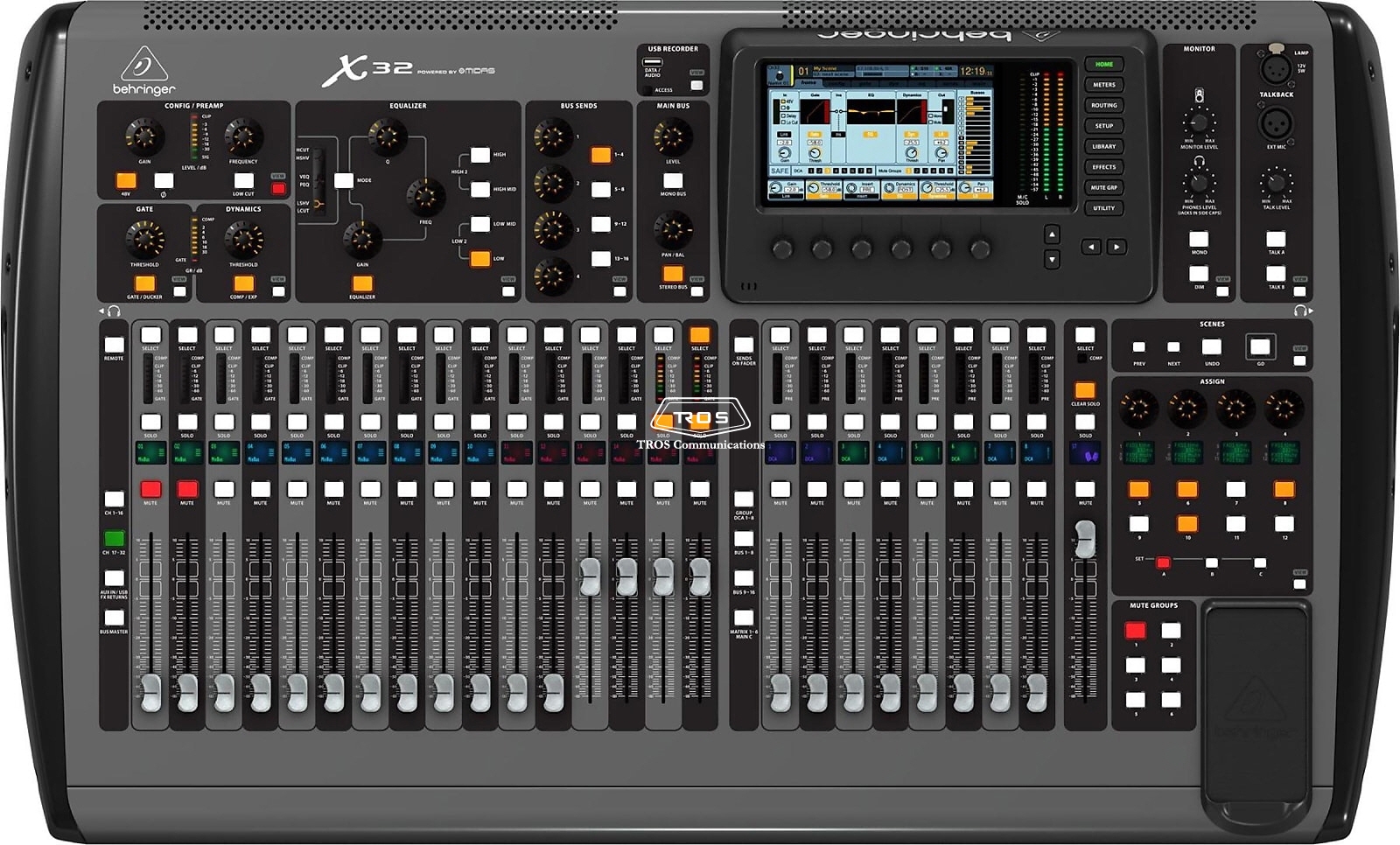The width and height of the screenshot is (1400, 845).
Task: Click the Behringer logo at top-left
Action: [x=143, y=71]
